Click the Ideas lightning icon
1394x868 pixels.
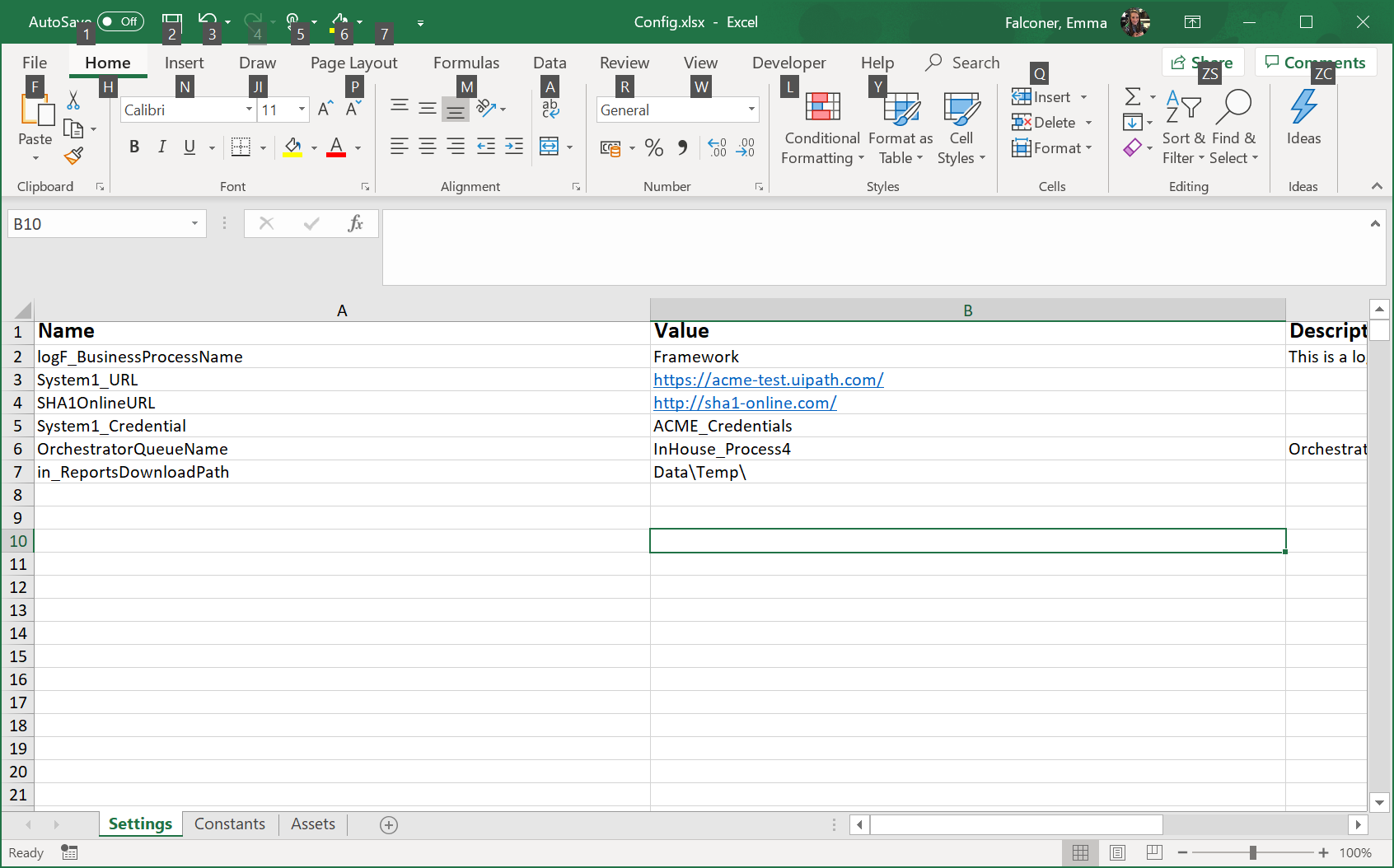1303,107
